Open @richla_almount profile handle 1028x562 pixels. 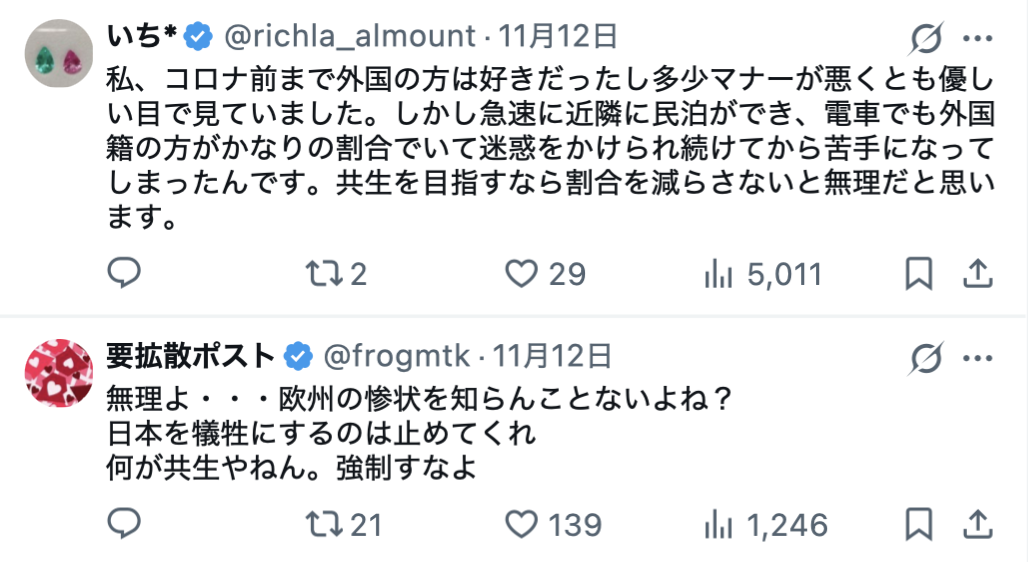pos(349,37)
